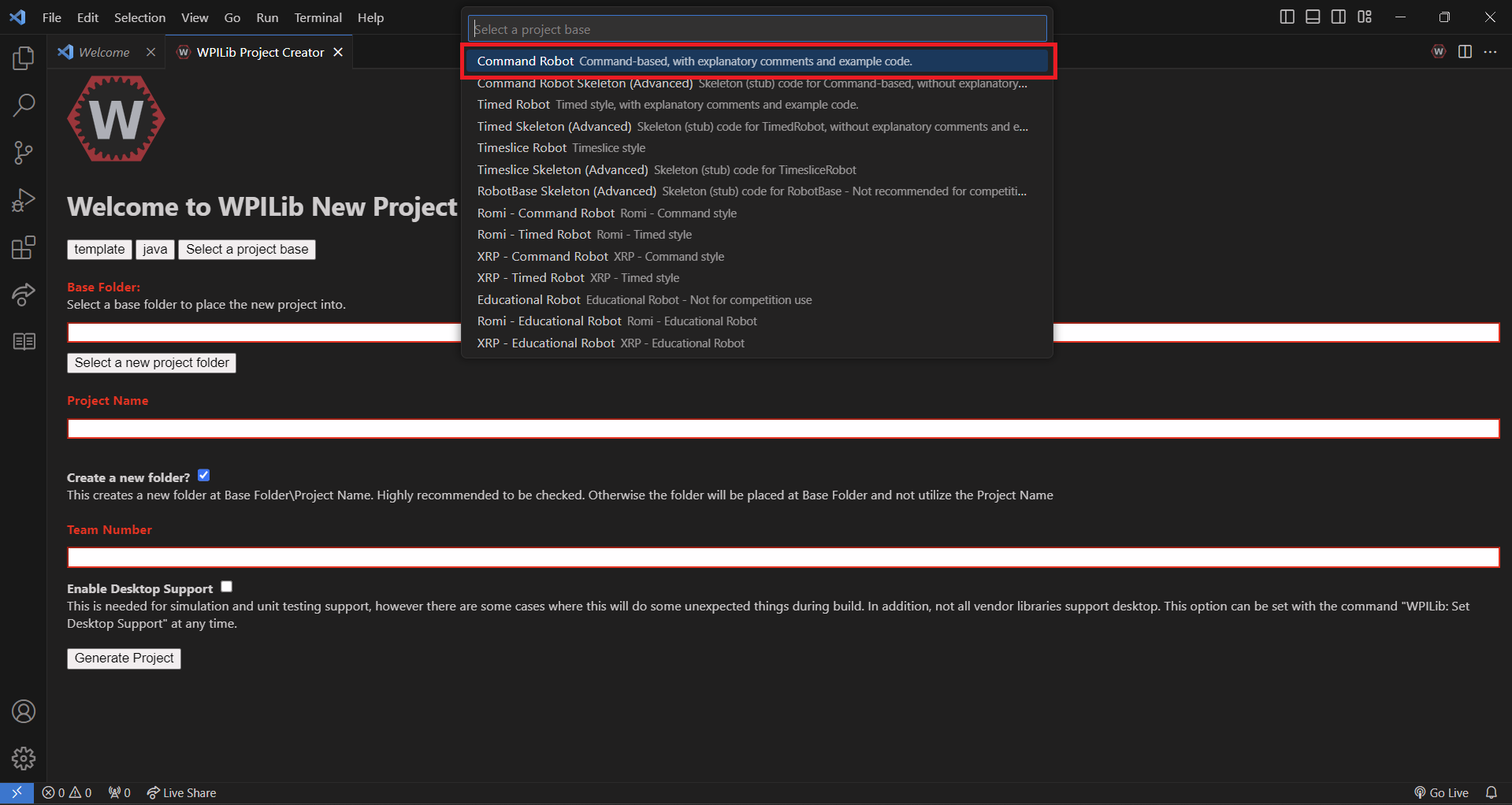Choose Romi - Educational Robot option
Image resolution: width=1512 pixels, height=805 pixels.
[x=757, y=321]
